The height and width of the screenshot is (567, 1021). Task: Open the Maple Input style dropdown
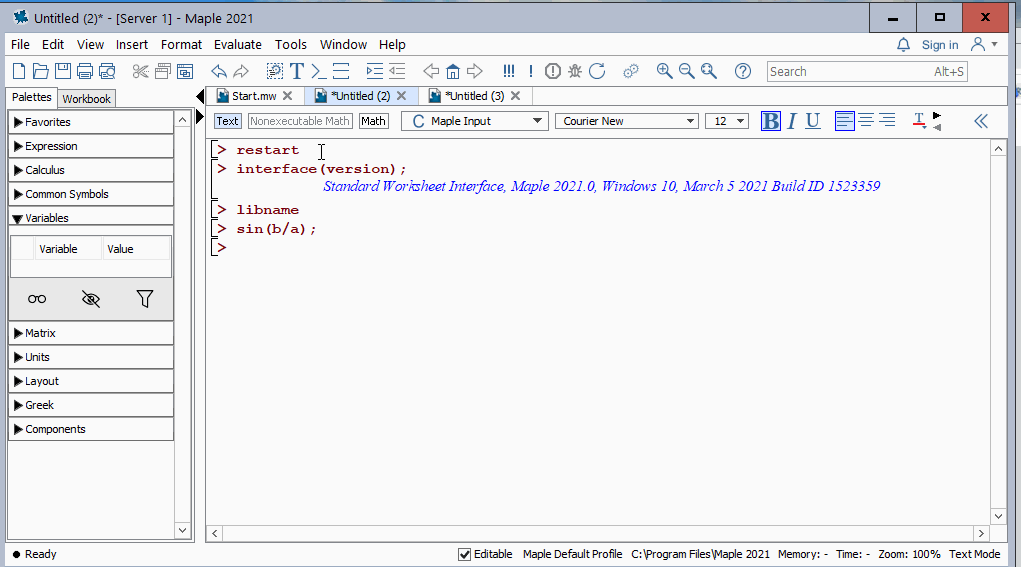coord(473,121)
